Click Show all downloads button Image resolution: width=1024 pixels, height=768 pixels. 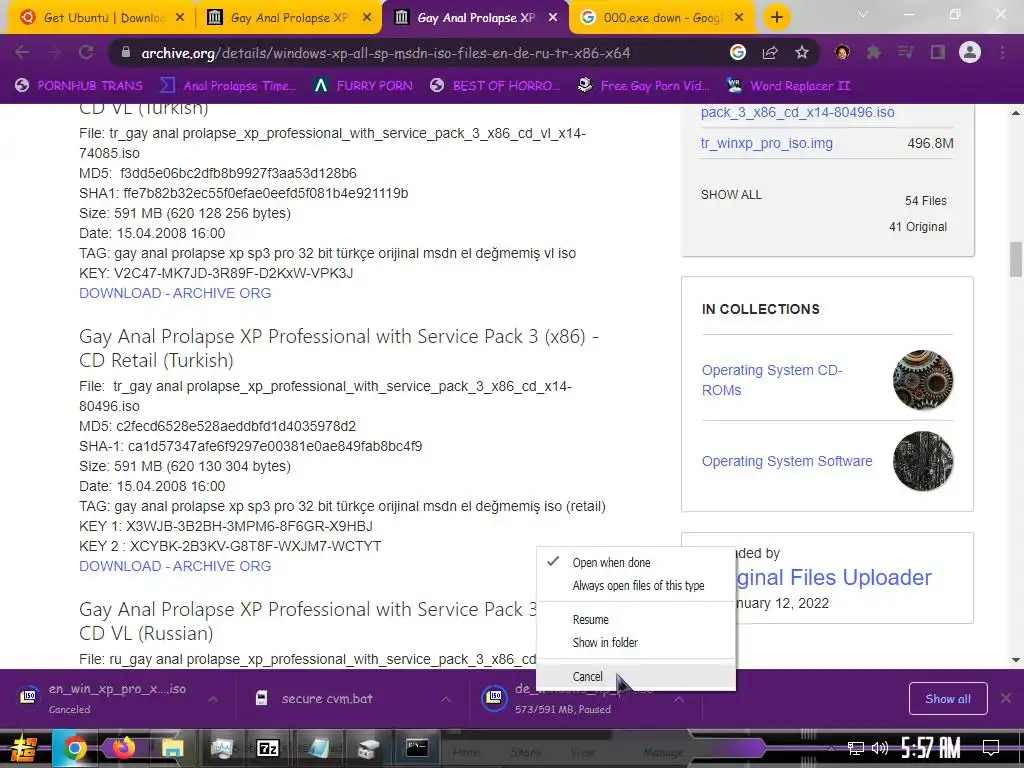(x=948, y=699)
